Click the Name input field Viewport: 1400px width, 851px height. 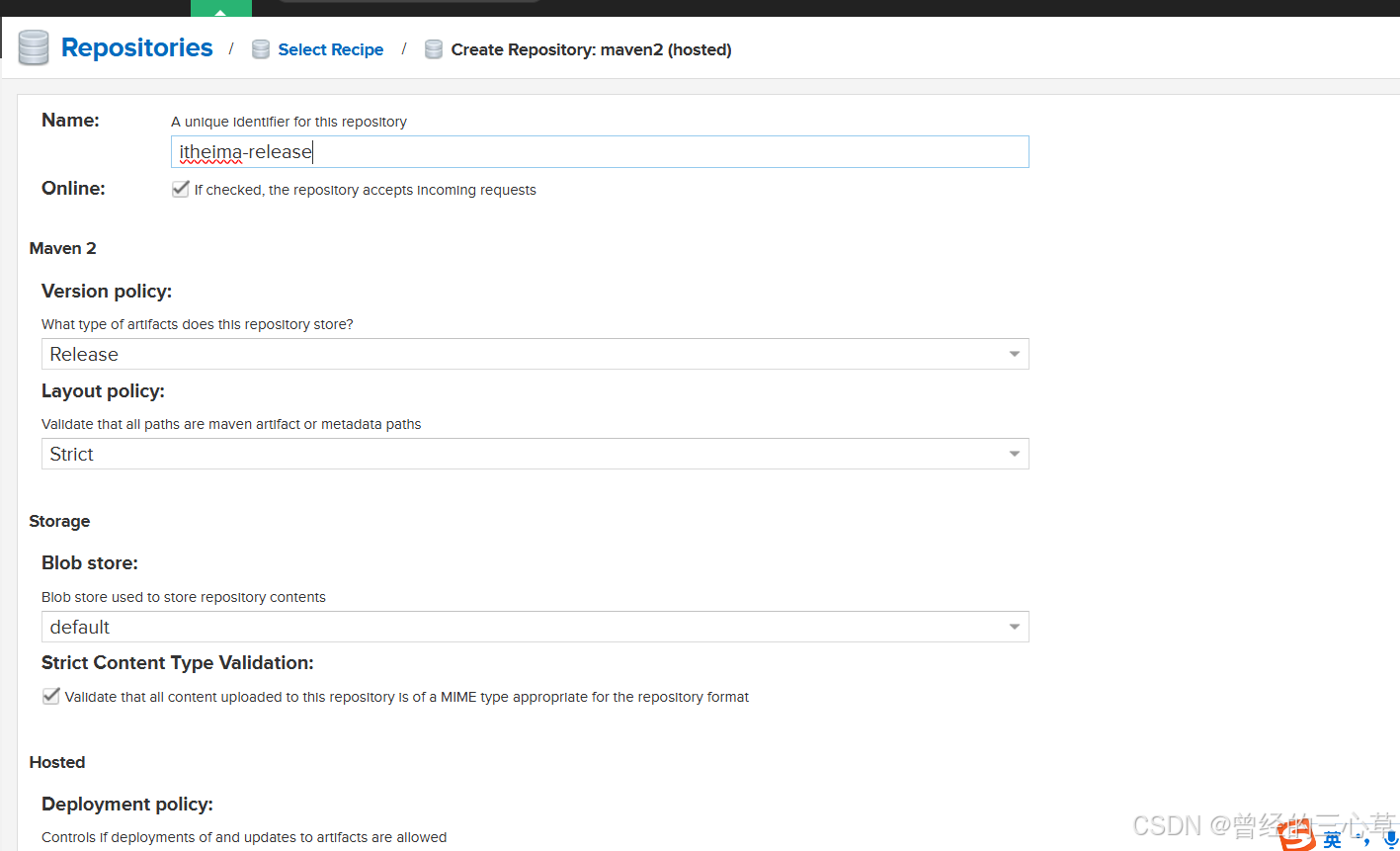click(600, 151)
